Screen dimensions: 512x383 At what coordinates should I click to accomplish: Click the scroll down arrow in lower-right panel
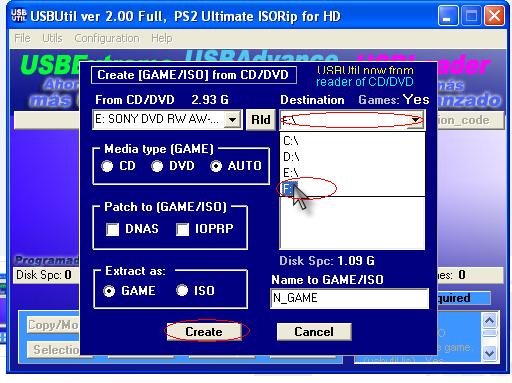[489, 353]
